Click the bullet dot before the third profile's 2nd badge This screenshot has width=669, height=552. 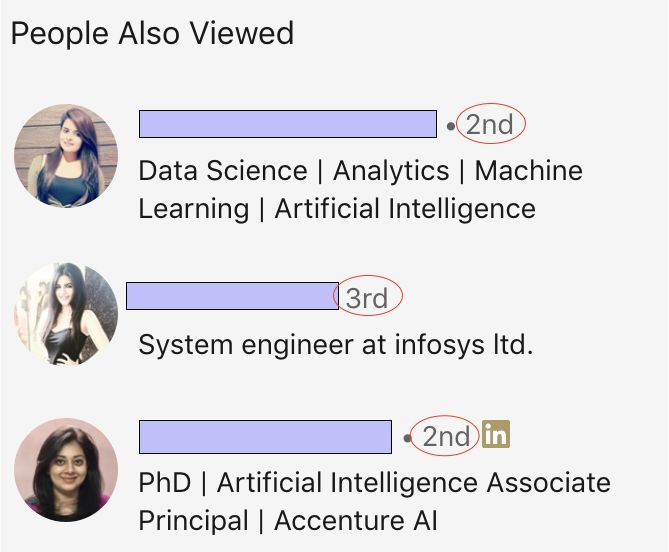pos(407,438)
